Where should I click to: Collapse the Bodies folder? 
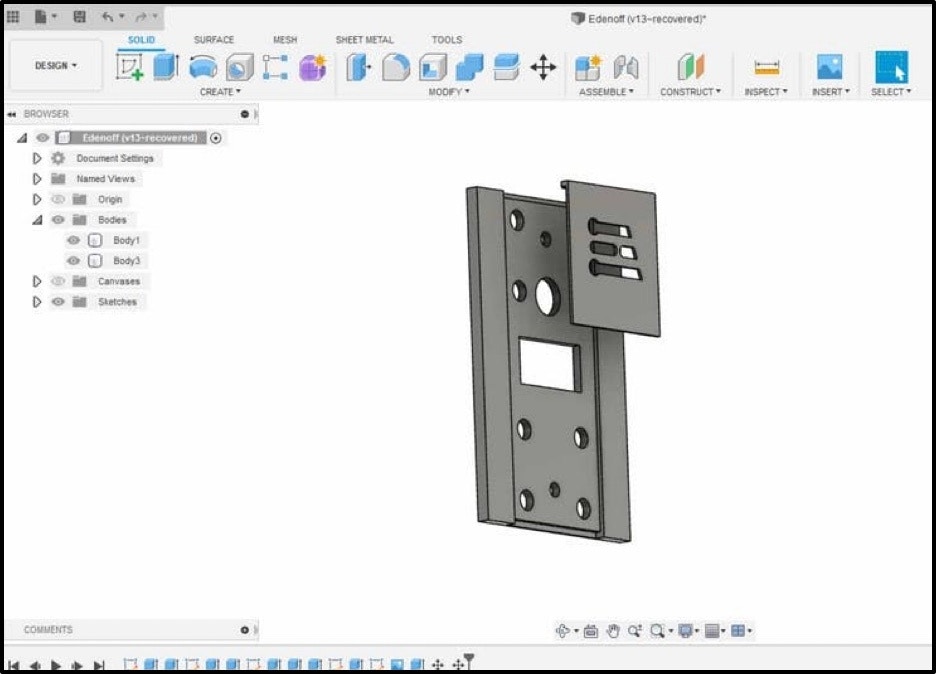click(x=38, y=220)
